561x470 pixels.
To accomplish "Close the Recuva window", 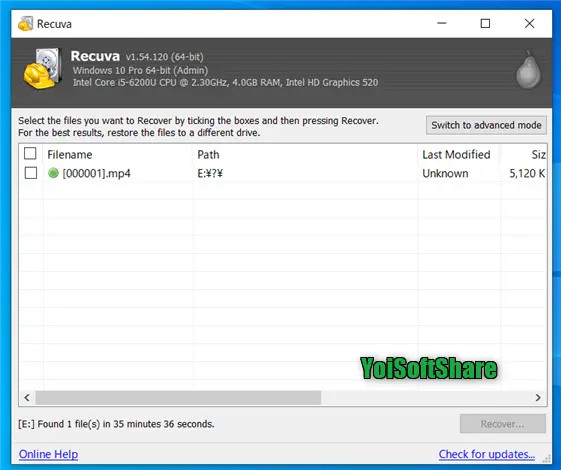I will click(530, 24).
